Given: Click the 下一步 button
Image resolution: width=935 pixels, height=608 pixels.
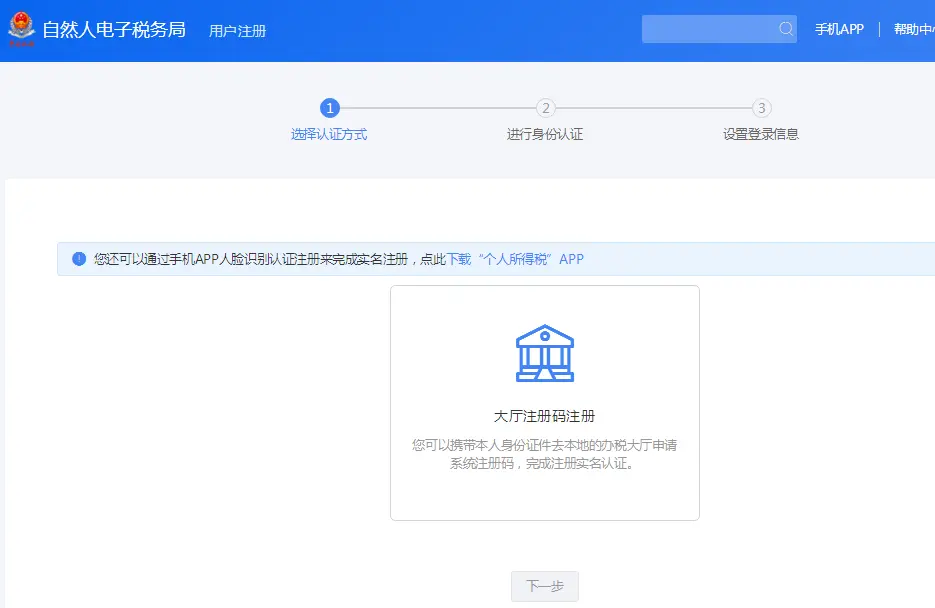Looking at the screenshot, I should click(x=544, y=586).
